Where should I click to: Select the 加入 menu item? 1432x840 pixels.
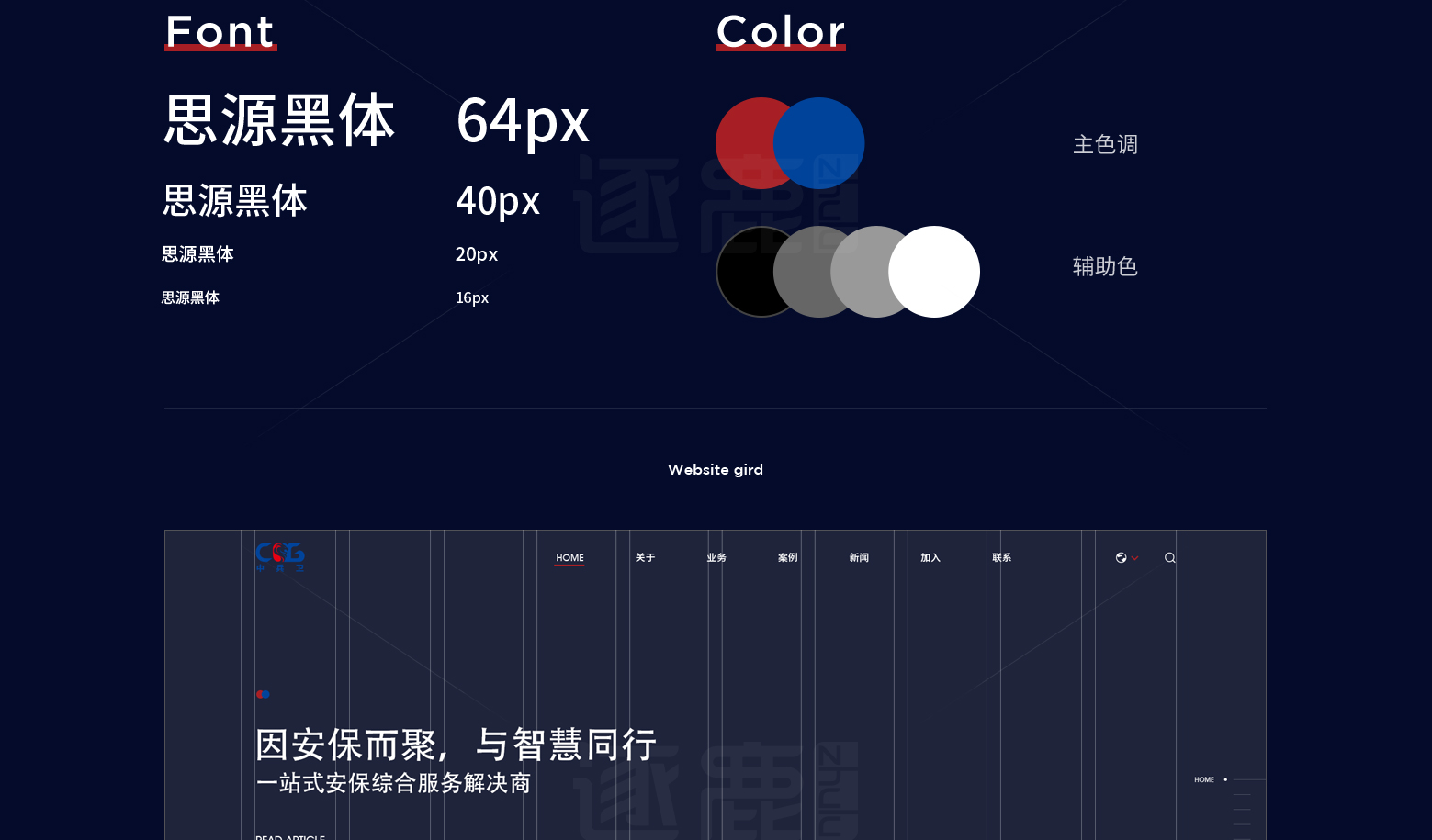tap(930, 557)
